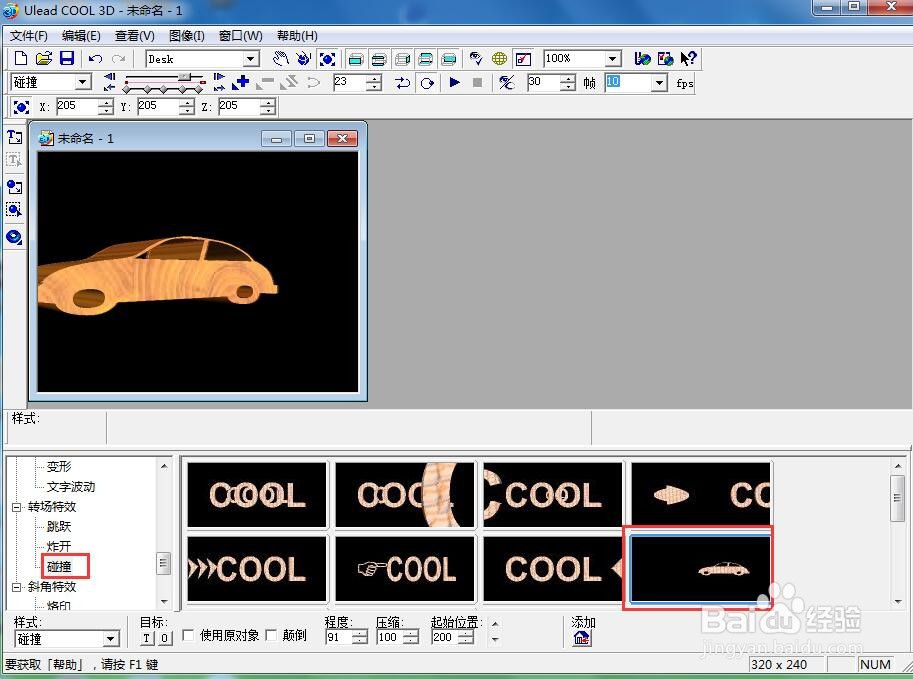Select 变形 in the effects tree
This screenshot has width=913, height=679.
click(59, 466)
